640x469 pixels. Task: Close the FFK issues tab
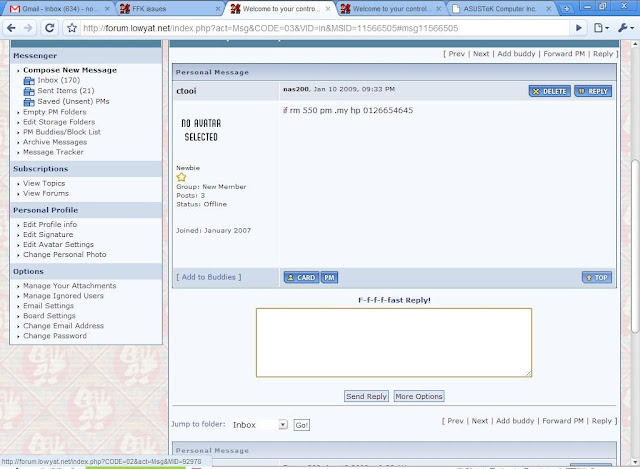pos(218,9)
